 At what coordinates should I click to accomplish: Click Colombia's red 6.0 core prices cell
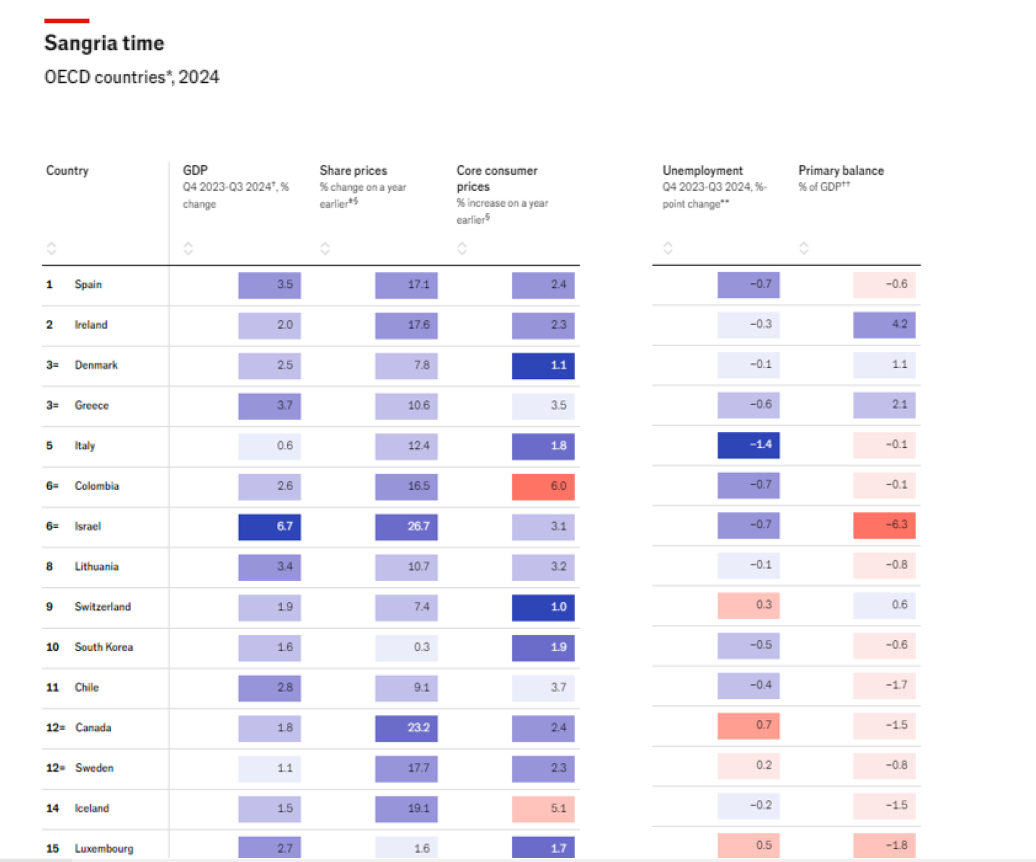(543, 486)
